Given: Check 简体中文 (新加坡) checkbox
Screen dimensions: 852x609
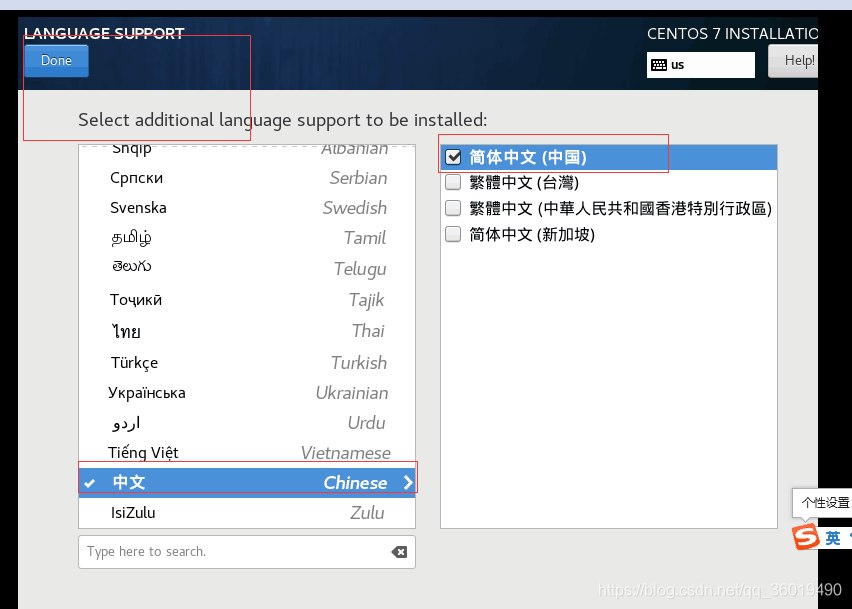Looking at the screenshot, I should pos(453,234).
